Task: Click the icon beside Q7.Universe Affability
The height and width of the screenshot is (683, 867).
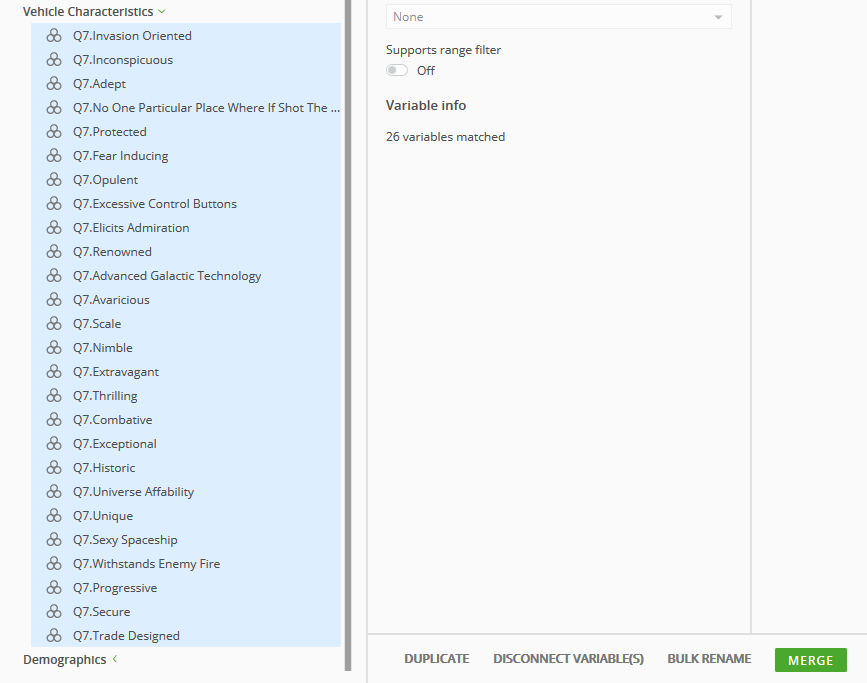Action: point(54,492)
